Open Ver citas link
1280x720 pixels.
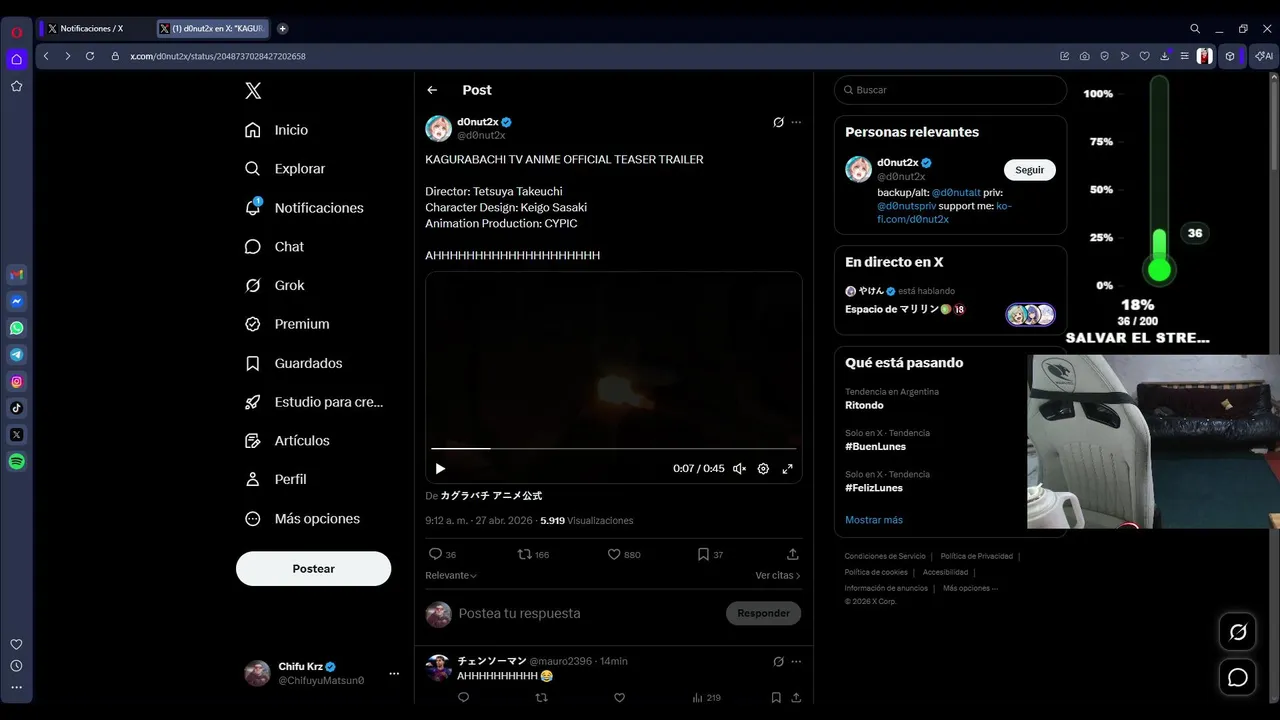click(x=778, y=576)
